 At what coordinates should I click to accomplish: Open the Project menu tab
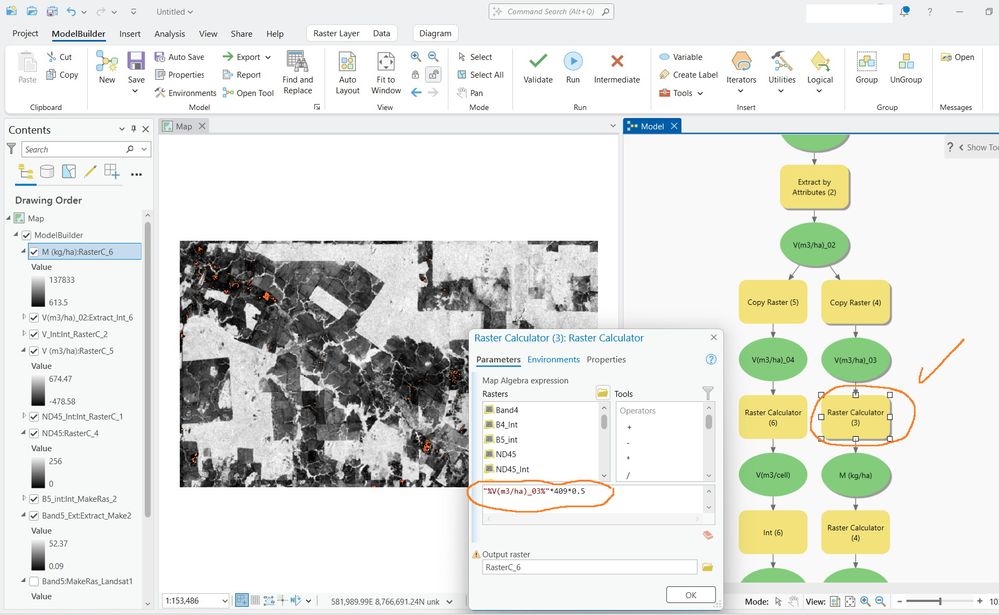(25, 33)
